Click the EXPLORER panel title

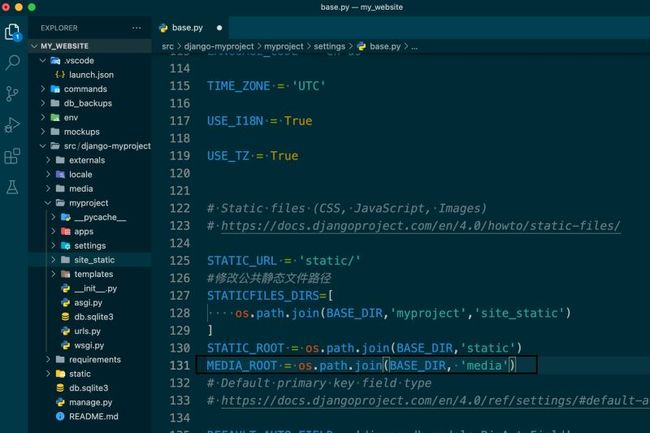(x=59, y=28)
